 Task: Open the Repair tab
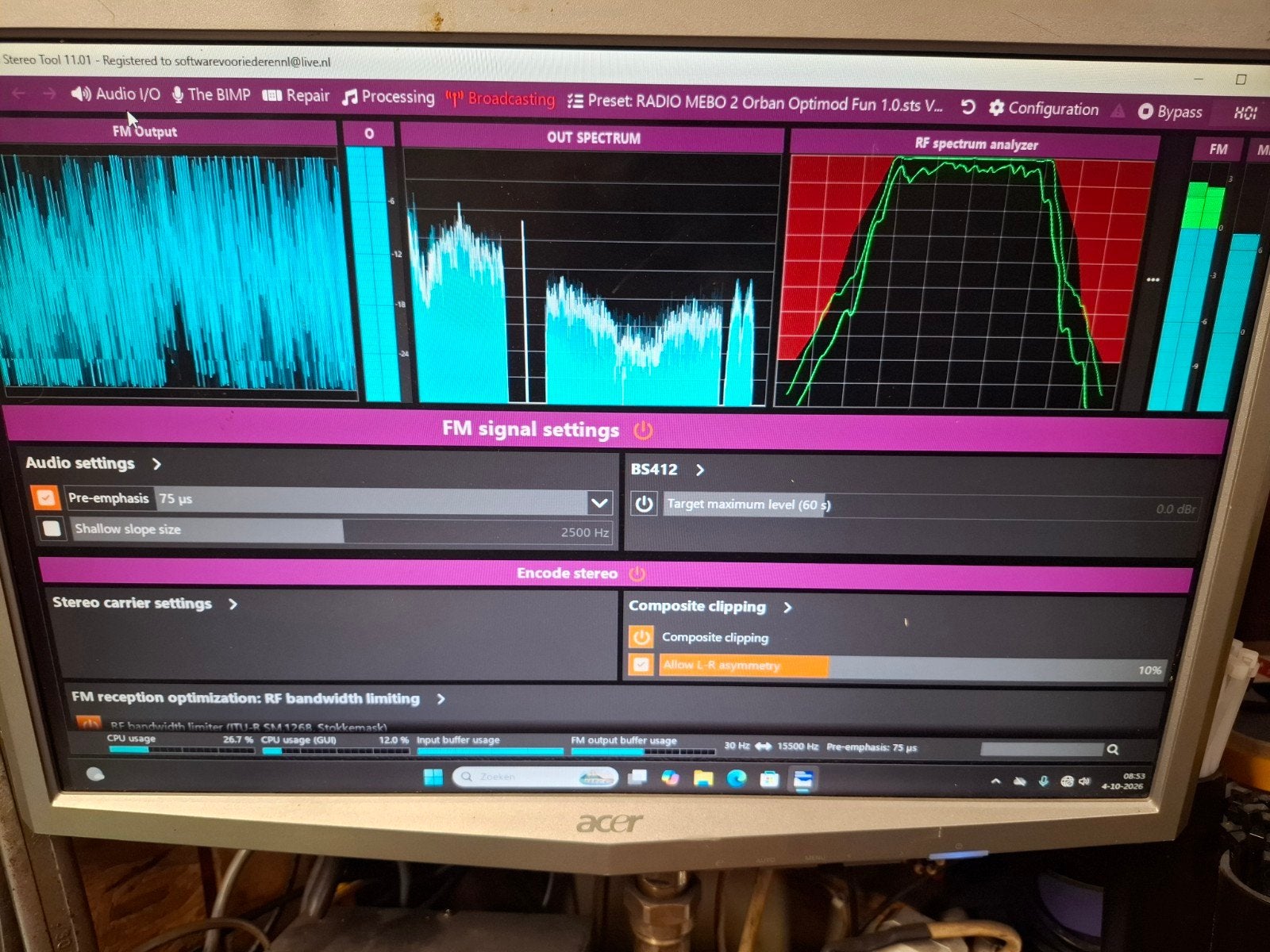pyautogui.click(x=296, y=96)
